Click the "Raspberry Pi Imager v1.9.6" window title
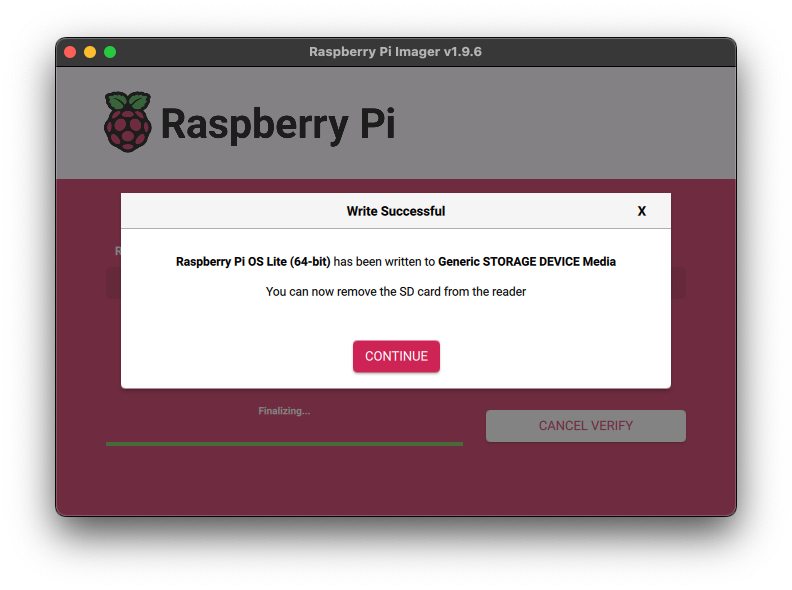792x590 pixels. [x=395, y=52]
